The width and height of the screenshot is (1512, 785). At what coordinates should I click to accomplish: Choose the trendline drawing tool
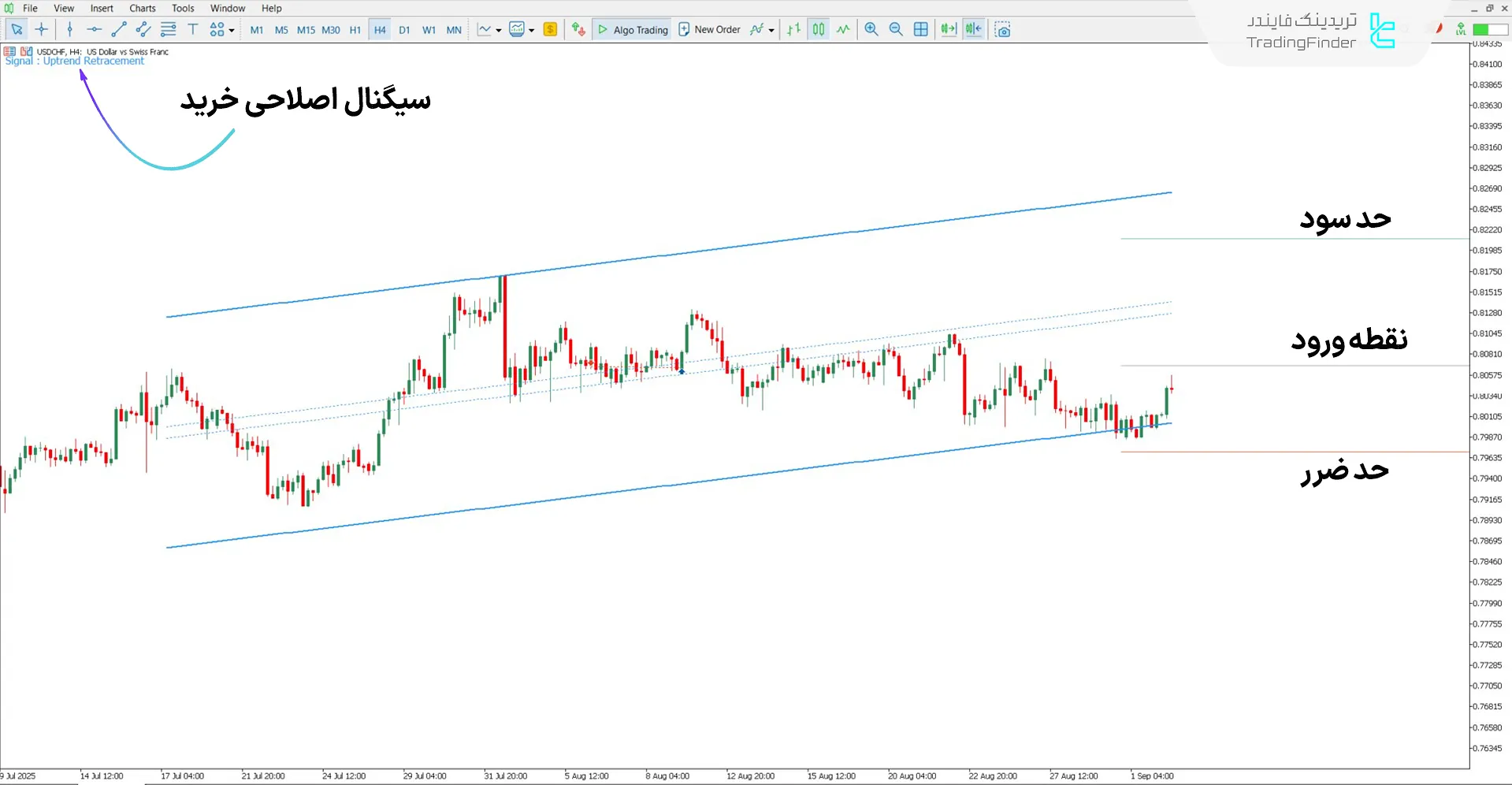pyautogui.click(x=119, y=30)
